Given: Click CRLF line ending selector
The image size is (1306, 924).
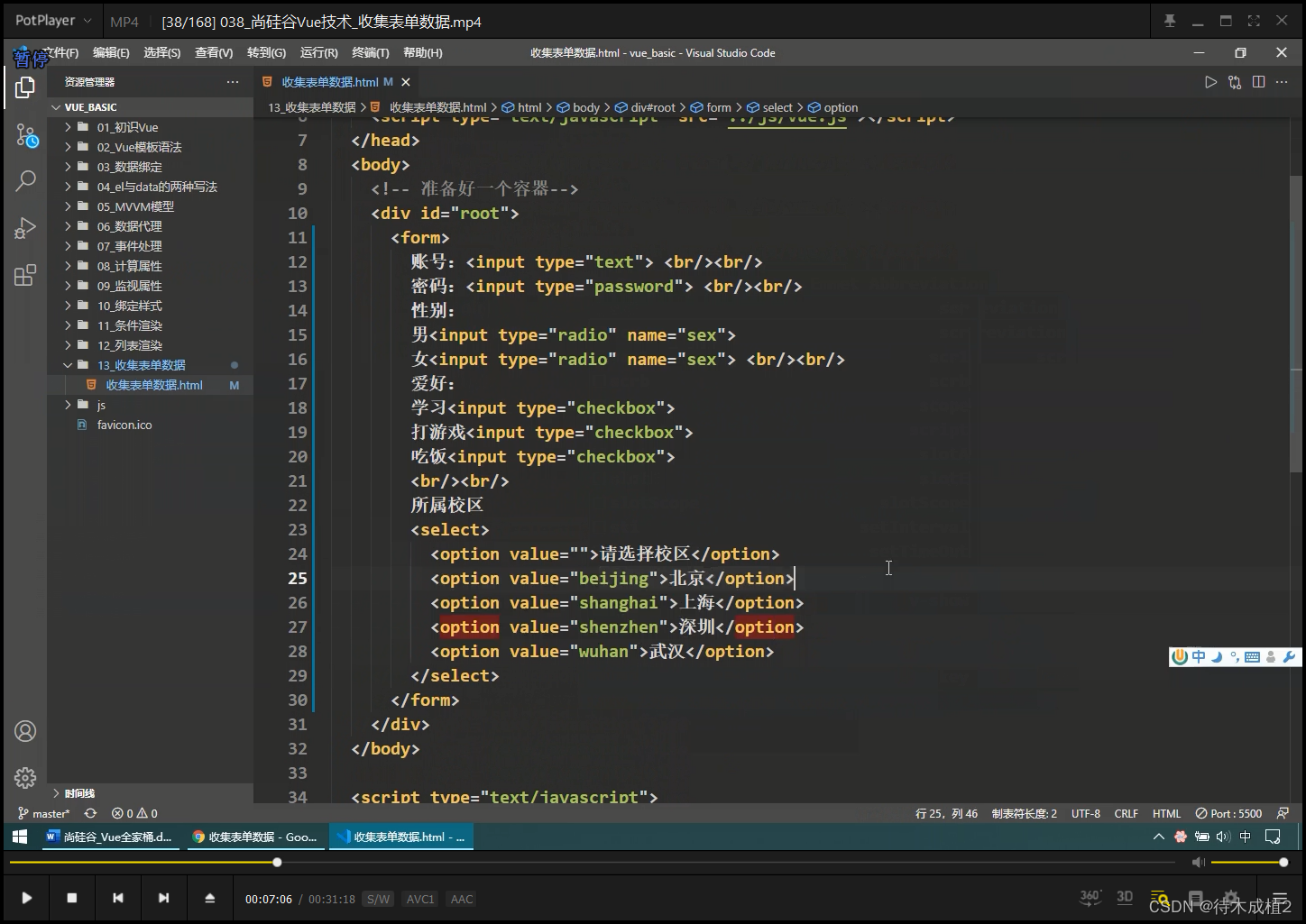Looking at the screenshot, I should coord(1127,813).
